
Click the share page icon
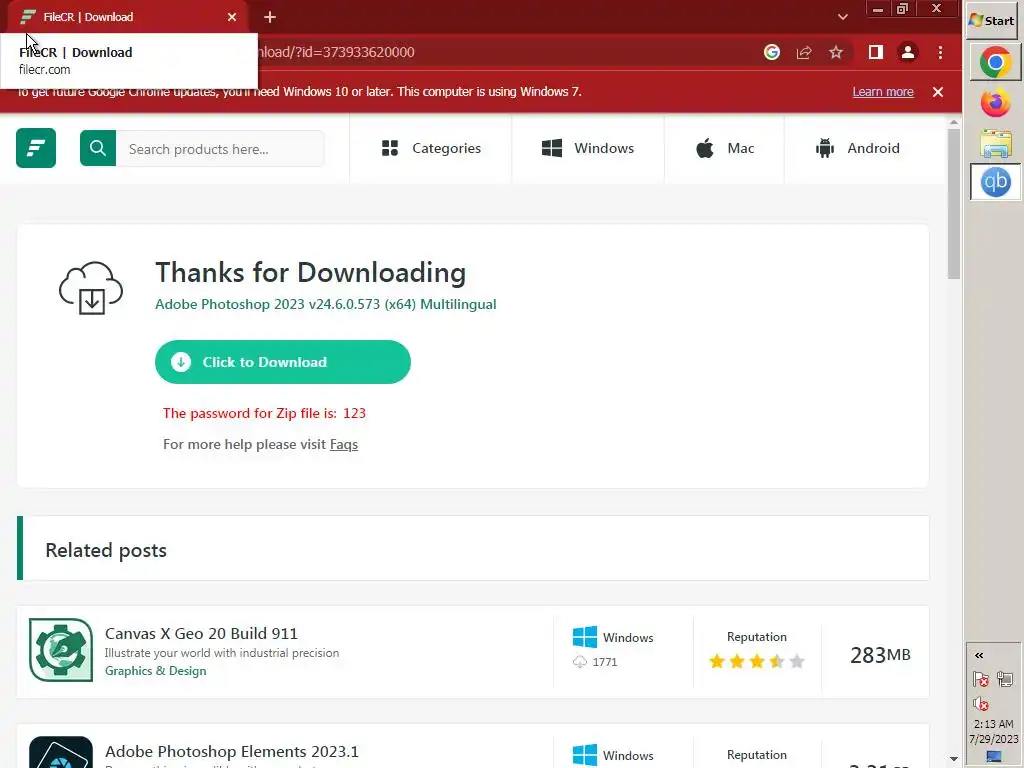804,52
